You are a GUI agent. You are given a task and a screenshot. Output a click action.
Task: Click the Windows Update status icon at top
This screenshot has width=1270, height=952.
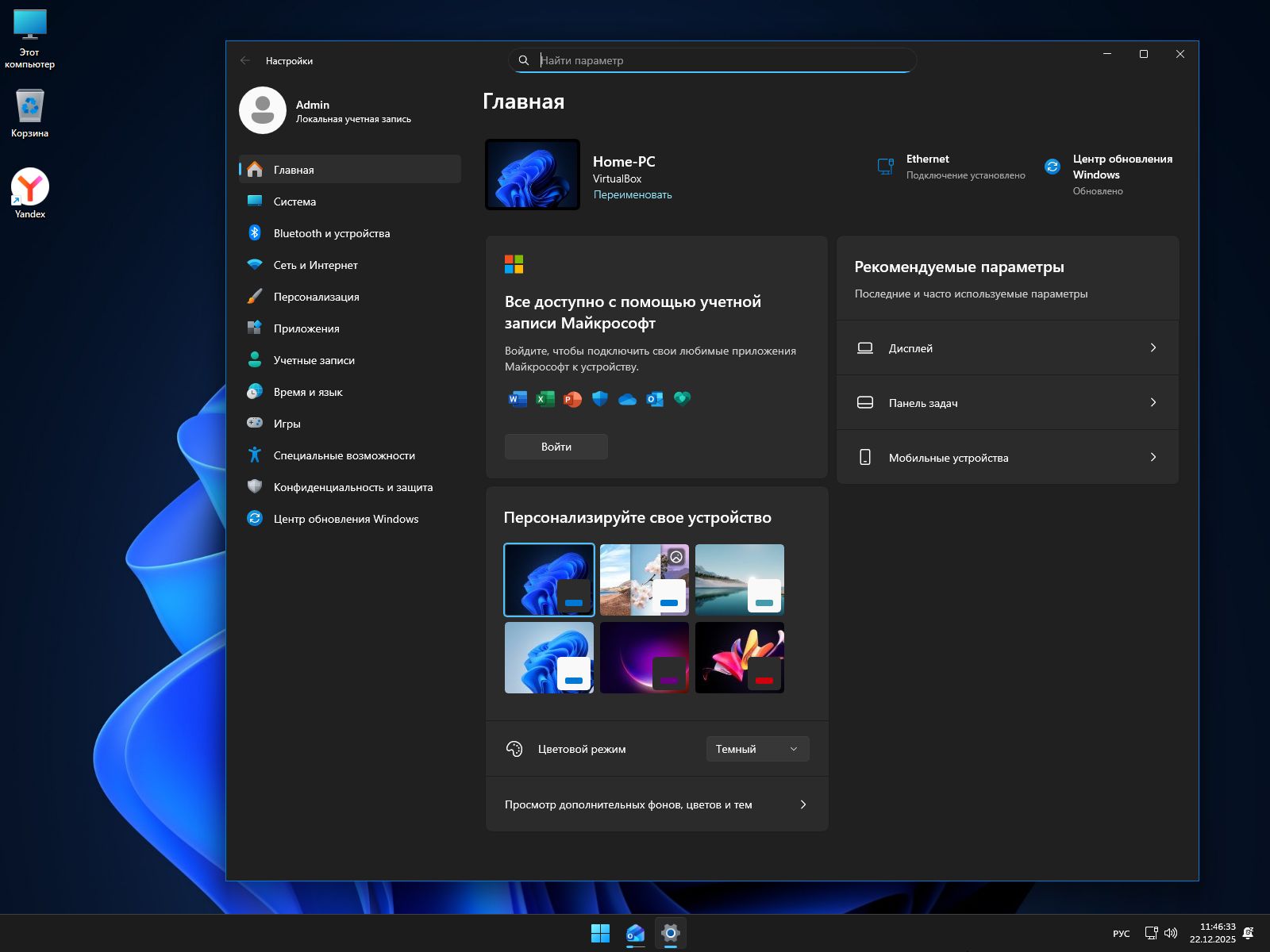click(x=1053, y=167)
